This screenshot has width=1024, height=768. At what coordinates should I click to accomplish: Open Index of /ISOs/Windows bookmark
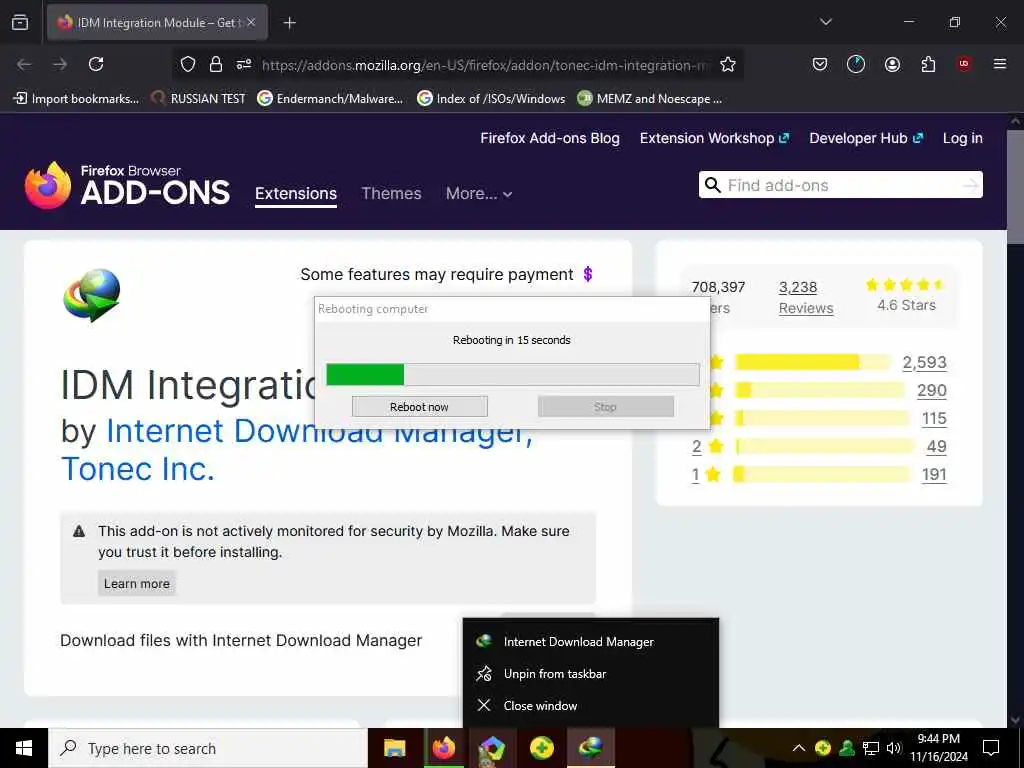(x=491, y=99)
